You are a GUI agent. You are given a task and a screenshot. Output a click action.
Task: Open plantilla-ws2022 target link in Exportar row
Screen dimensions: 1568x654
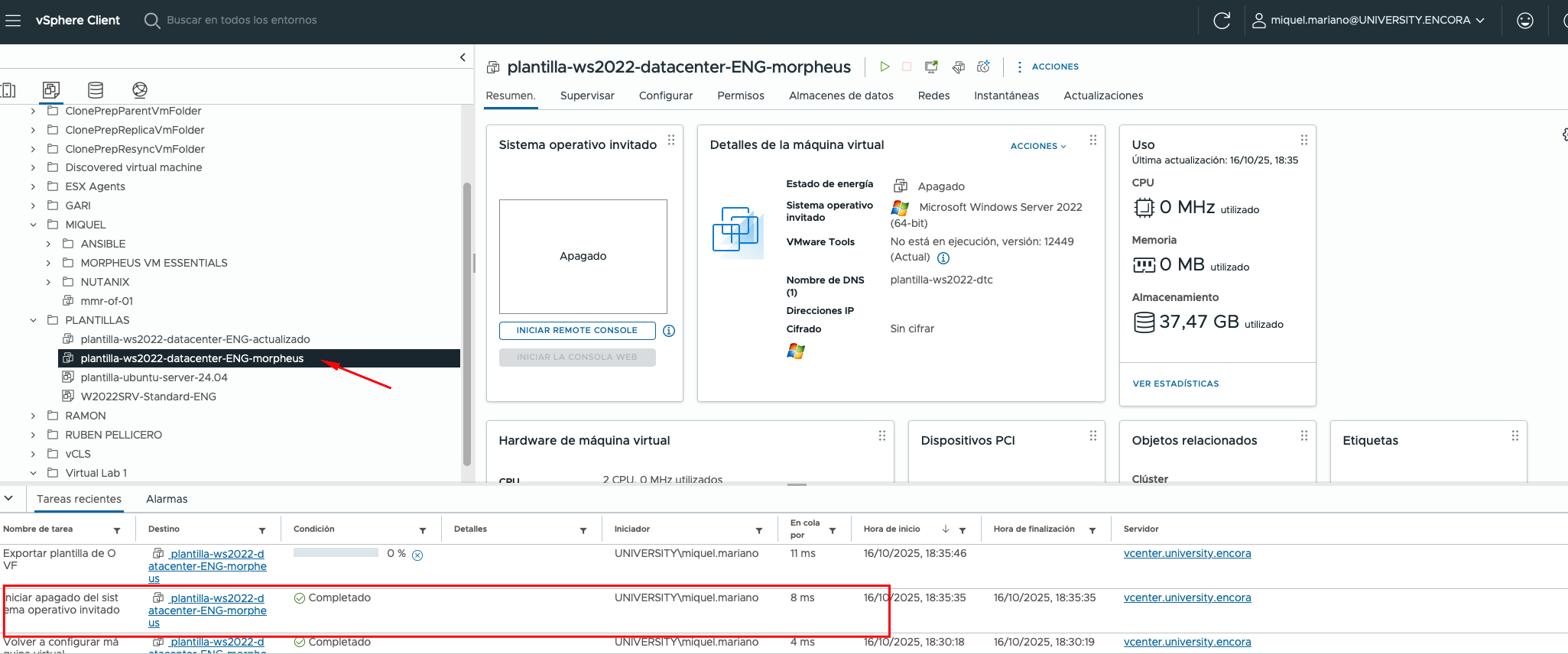pyautogui.click(x=207, y=566)
